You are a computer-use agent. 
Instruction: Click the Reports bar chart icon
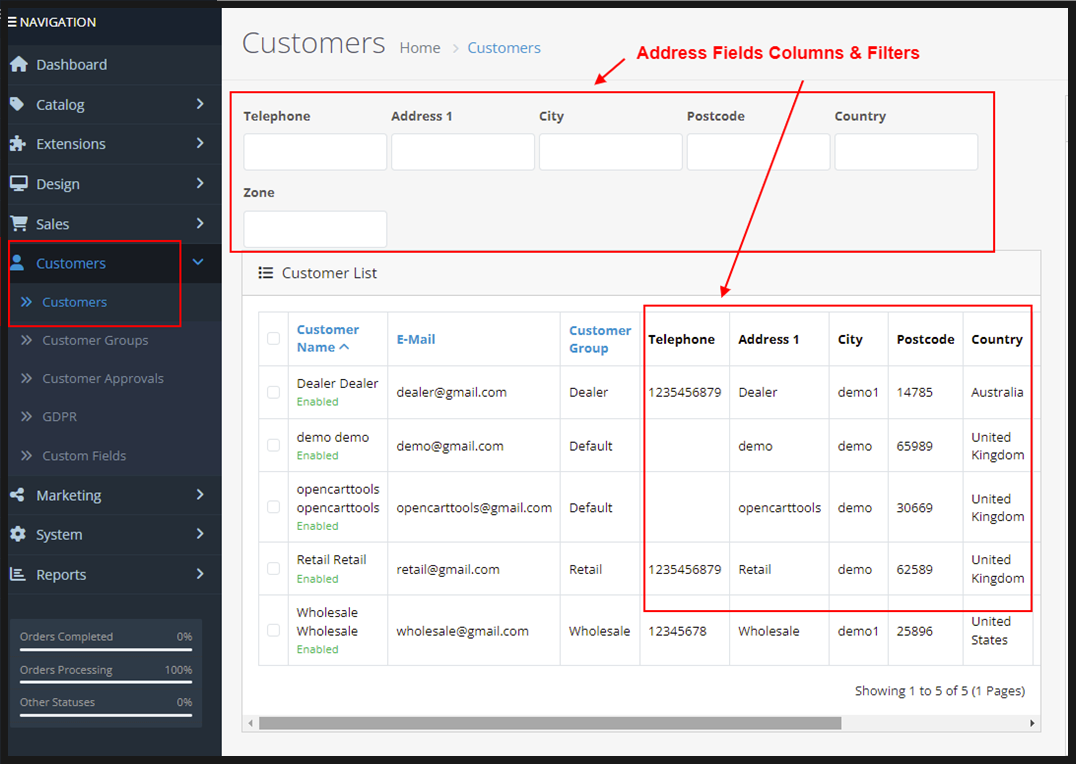(x=18, y=574)
